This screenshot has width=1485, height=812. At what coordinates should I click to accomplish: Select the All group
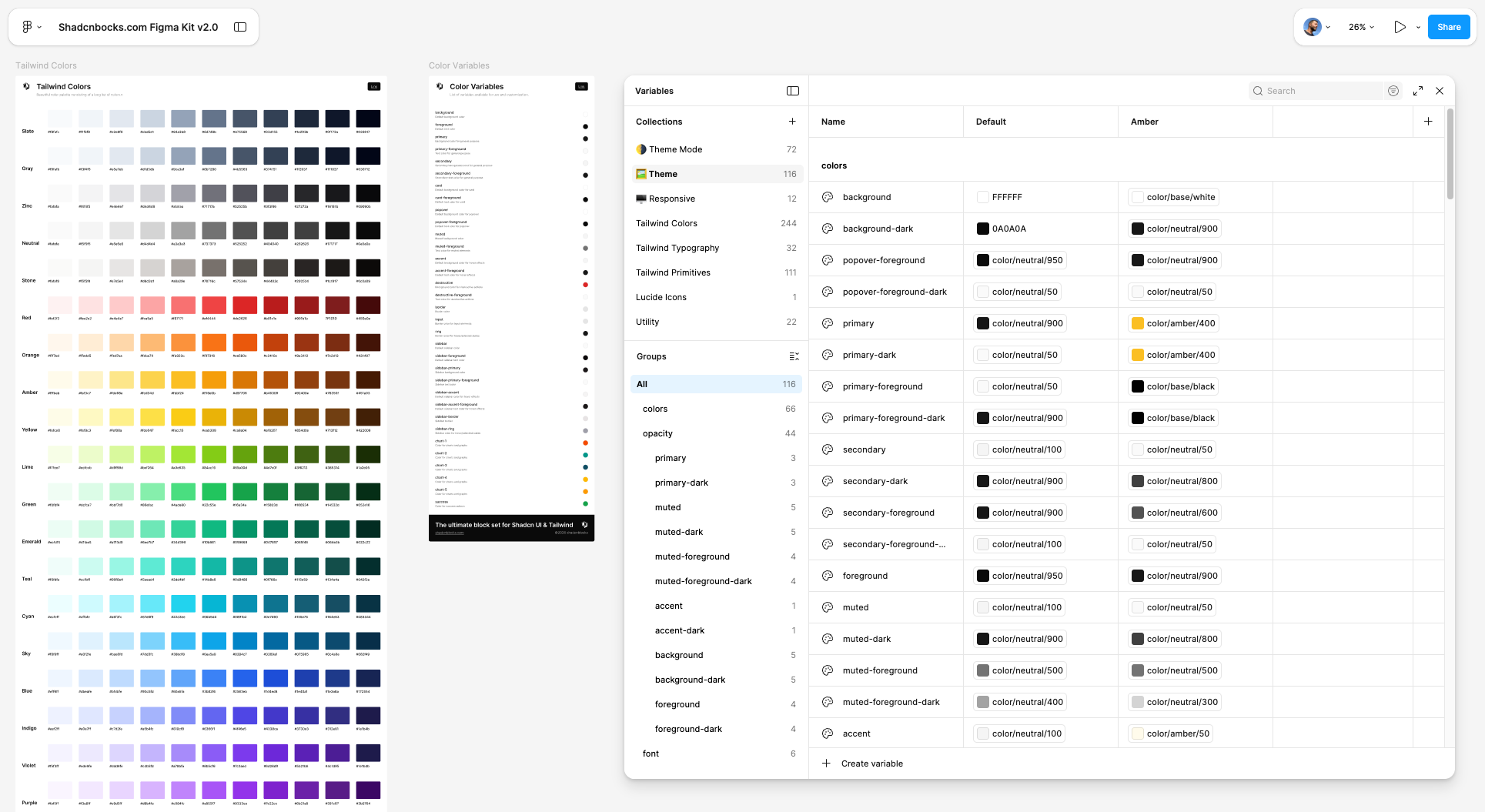click(716, 384)
